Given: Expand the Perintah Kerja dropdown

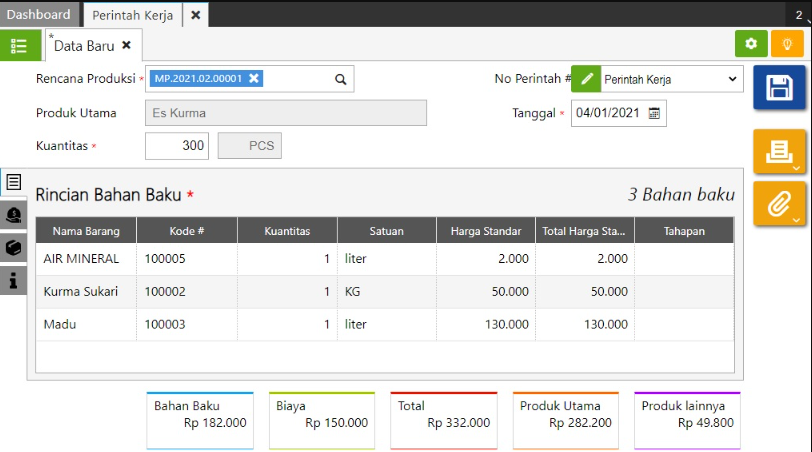Looking at the screenshot, I should point(732,79).
